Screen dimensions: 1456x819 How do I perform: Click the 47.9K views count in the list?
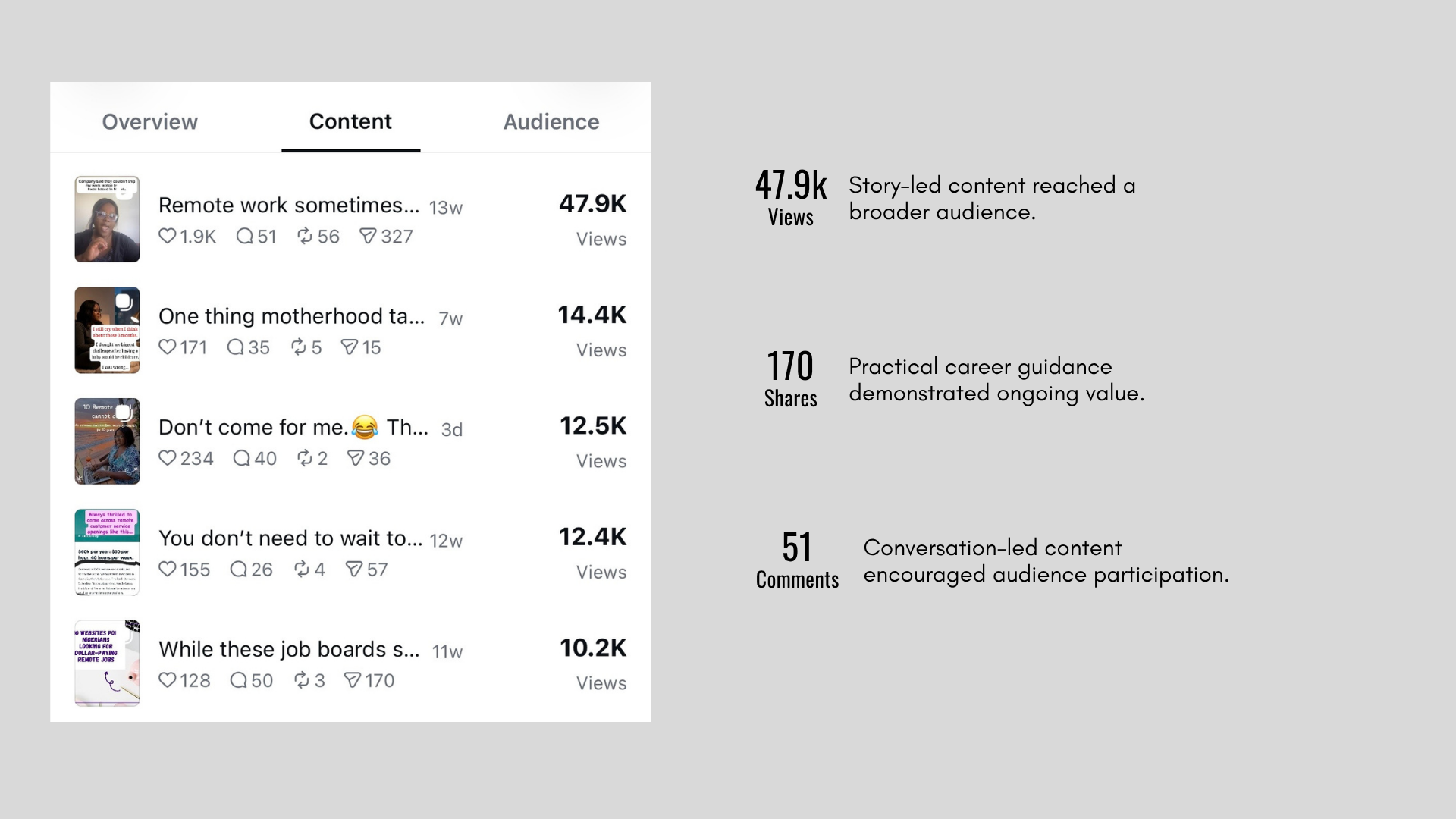[x=593, y=203]
